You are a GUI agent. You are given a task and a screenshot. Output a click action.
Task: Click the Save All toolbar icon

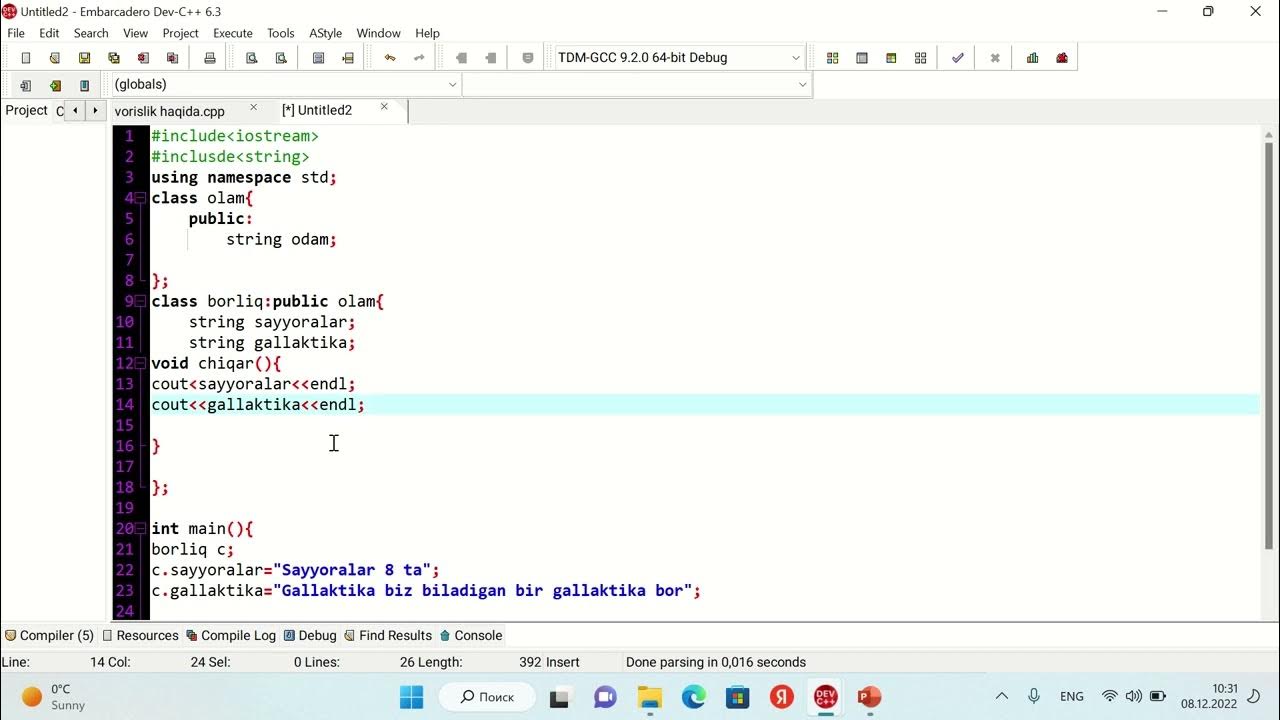[x=113, y=58]
